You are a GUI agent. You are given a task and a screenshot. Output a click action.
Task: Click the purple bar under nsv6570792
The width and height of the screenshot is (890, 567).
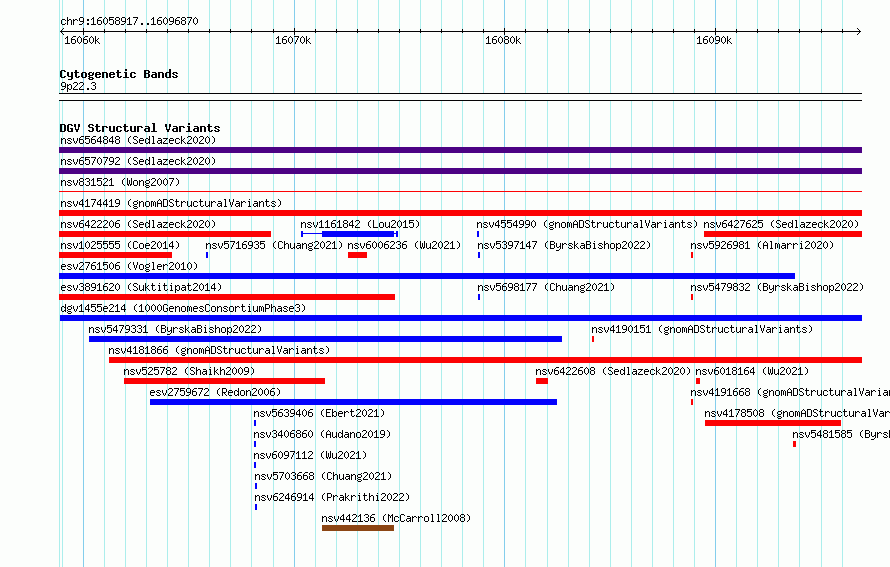tap(460, 171)
